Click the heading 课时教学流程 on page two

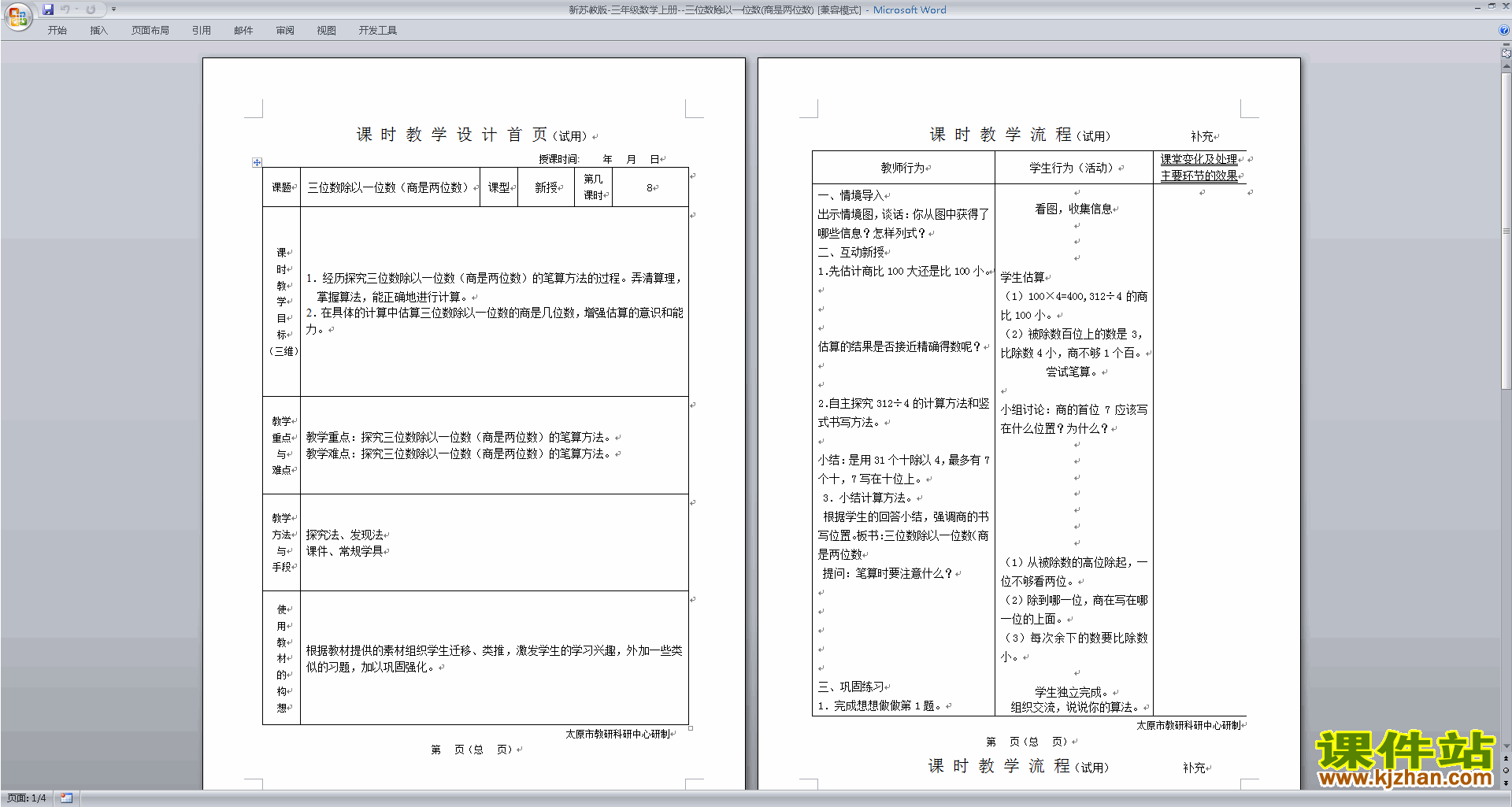pyautogui.click(x=1001, y=135)
